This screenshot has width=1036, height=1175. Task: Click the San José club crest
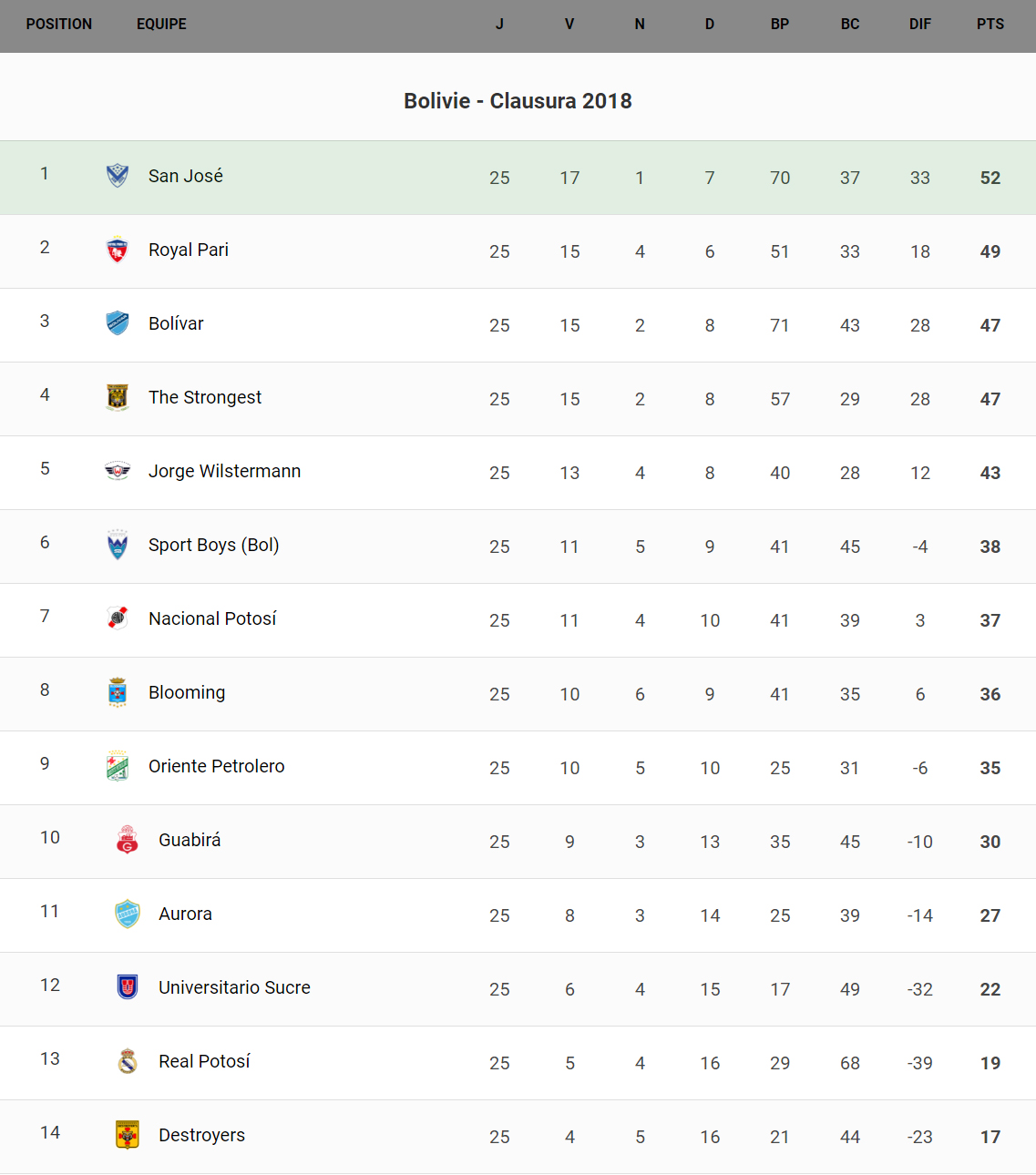click(x=118, y=175)
